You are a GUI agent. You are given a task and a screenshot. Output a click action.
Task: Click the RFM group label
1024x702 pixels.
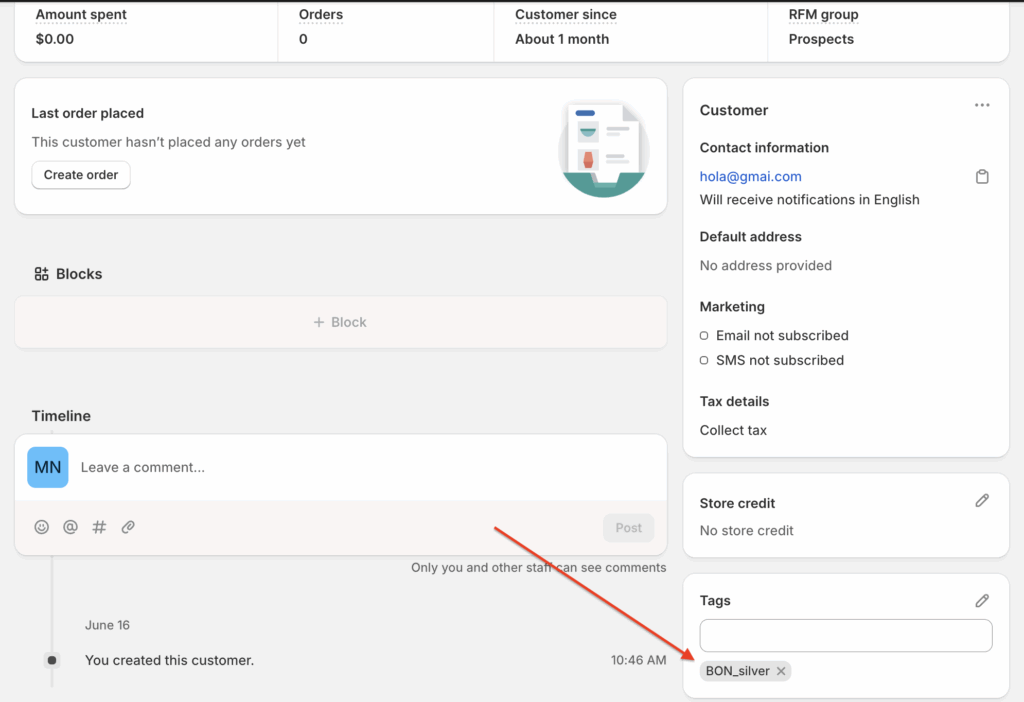coord(823,15)
